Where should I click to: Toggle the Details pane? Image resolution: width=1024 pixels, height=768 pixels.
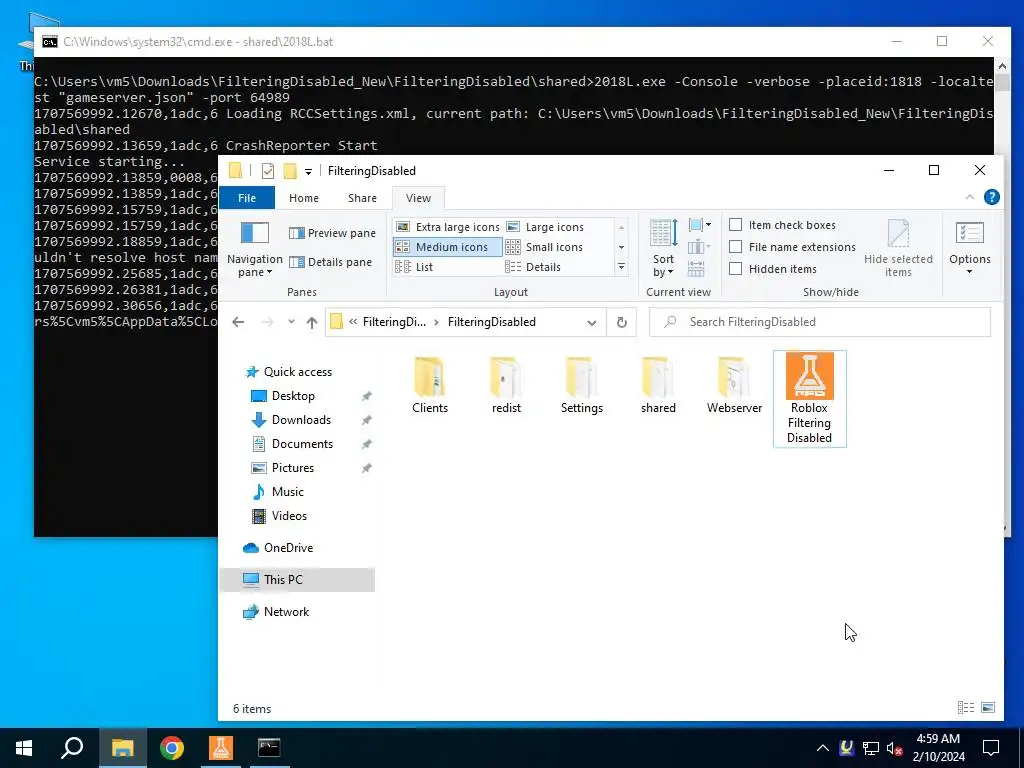point(330,262)
